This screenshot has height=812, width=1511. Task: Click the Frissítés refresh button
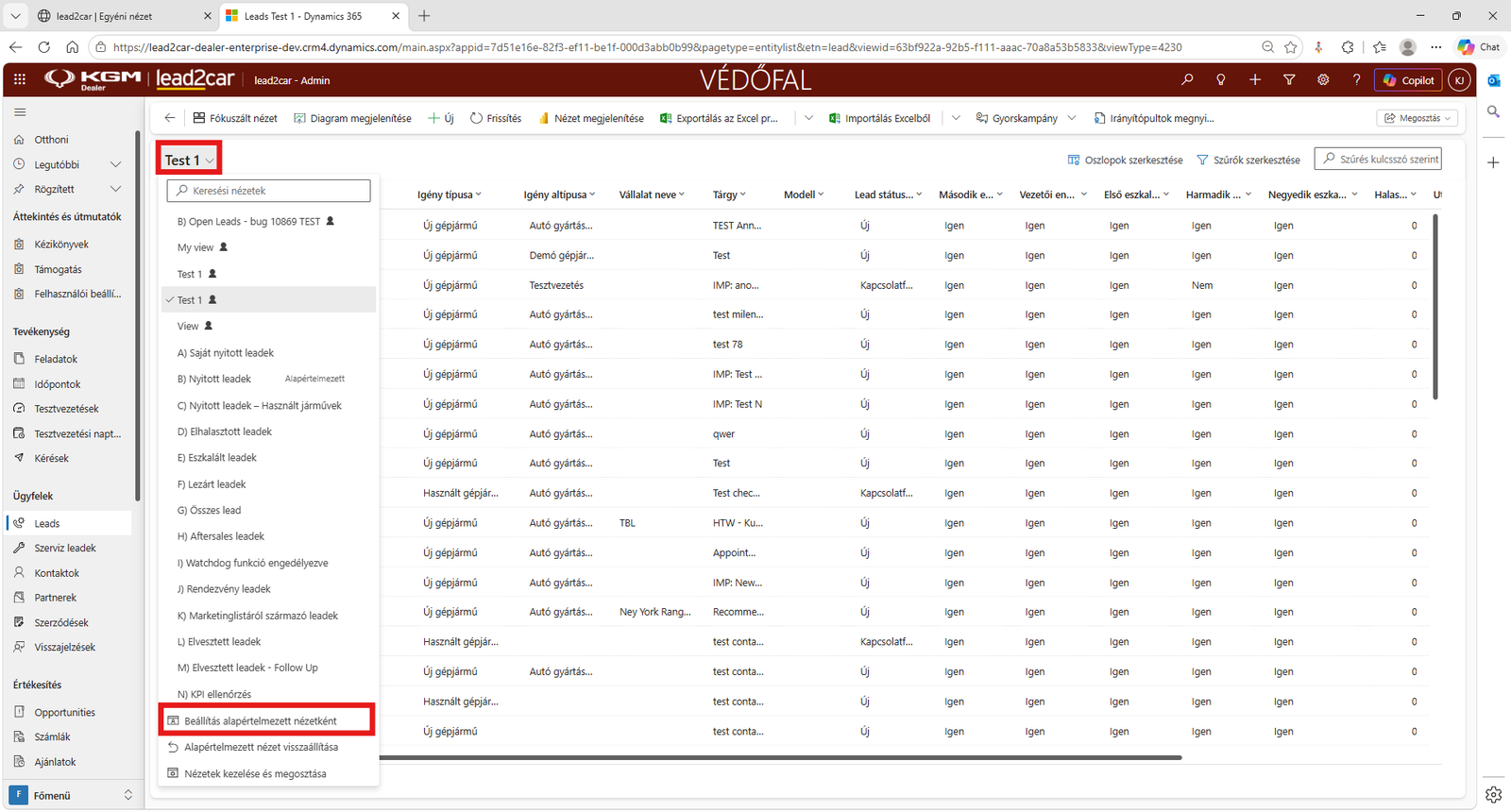[x=496, y=118]
